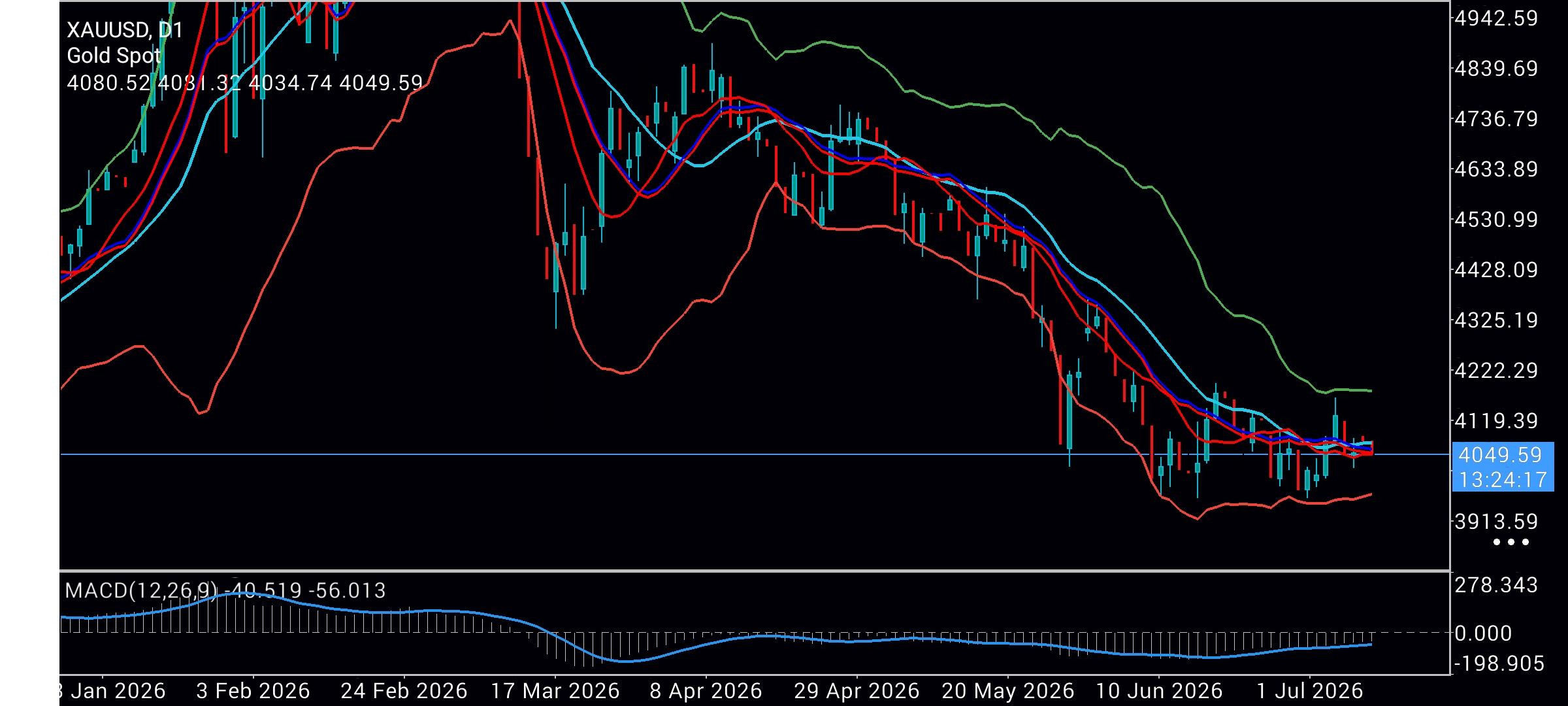Click the 8 Apr 2026 date marker
Screen dimensions: 1568x706
pyautogui.click(x=706, y=691)
